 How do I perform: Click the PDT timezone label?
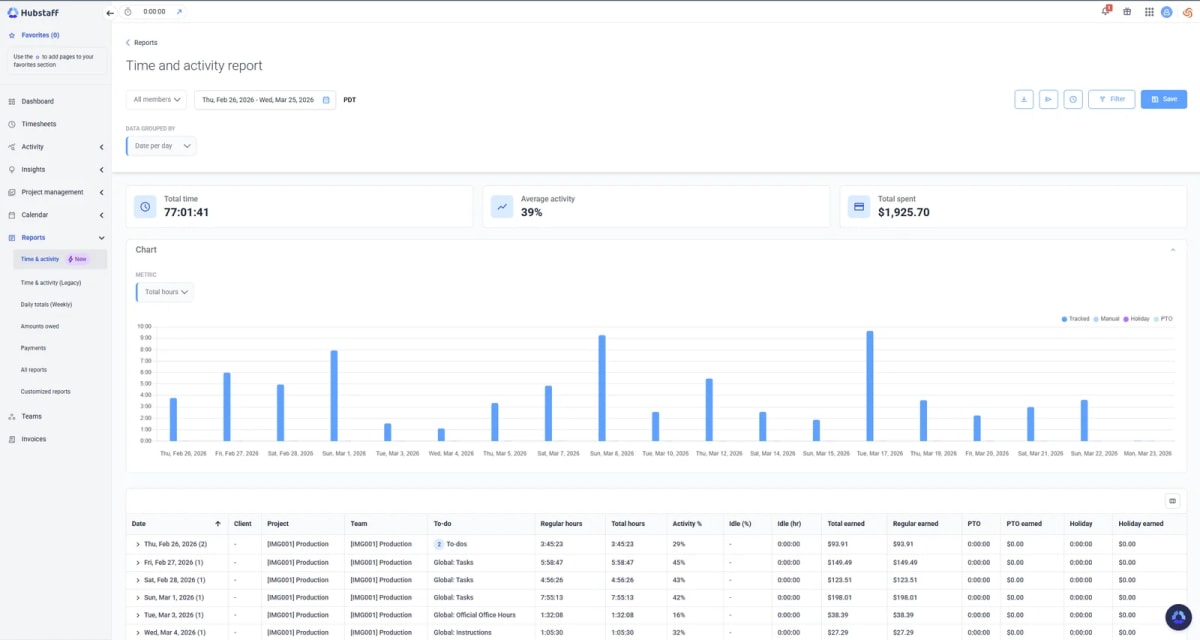point(350,100)
